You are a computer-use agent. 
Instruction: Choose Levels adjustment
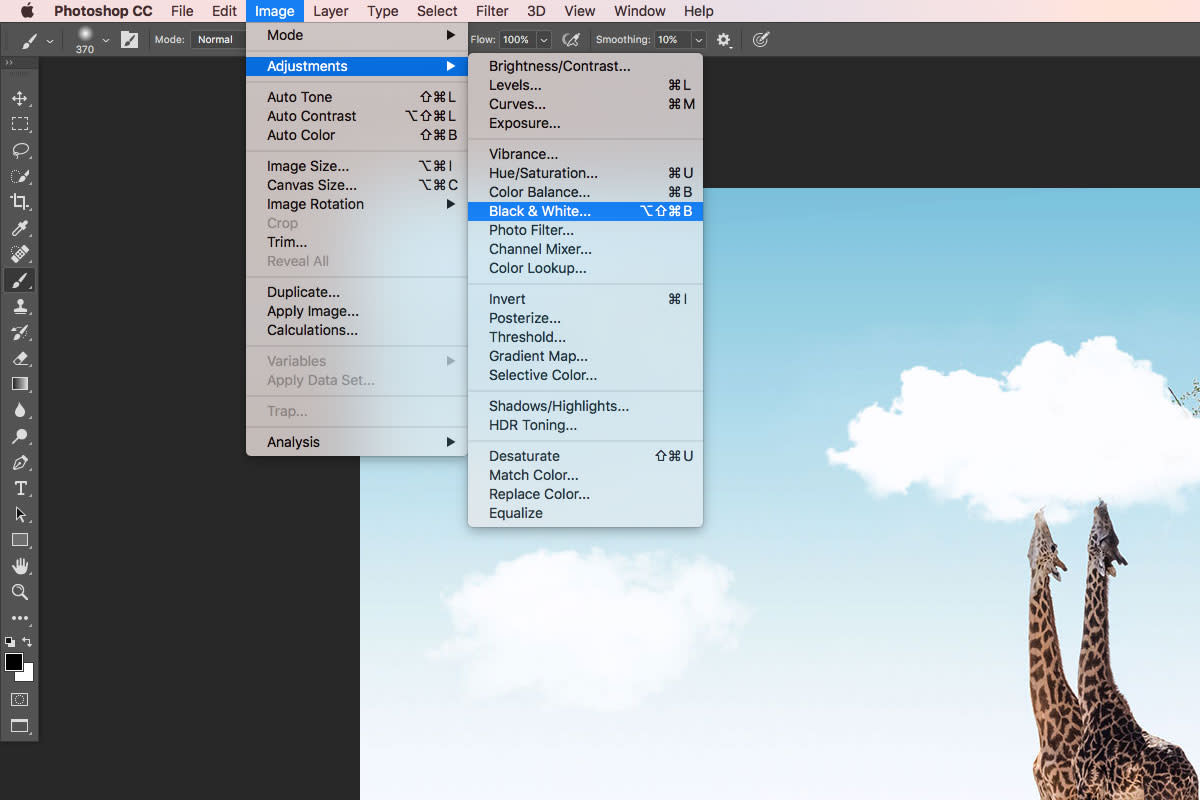585,85
